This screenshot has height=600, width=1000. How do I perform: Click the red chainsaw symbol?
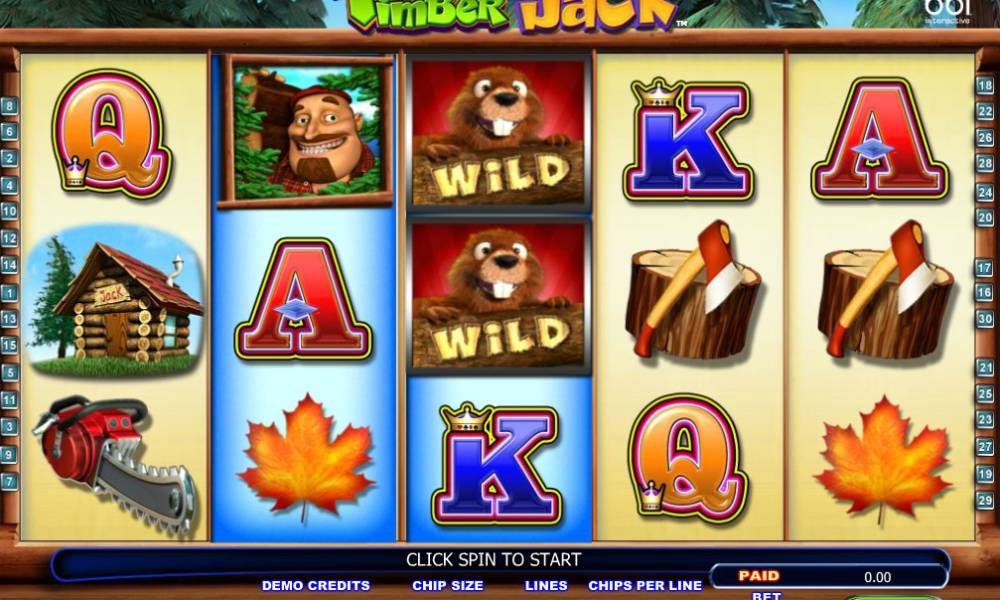pyautogui.click(x=115, y=464)
